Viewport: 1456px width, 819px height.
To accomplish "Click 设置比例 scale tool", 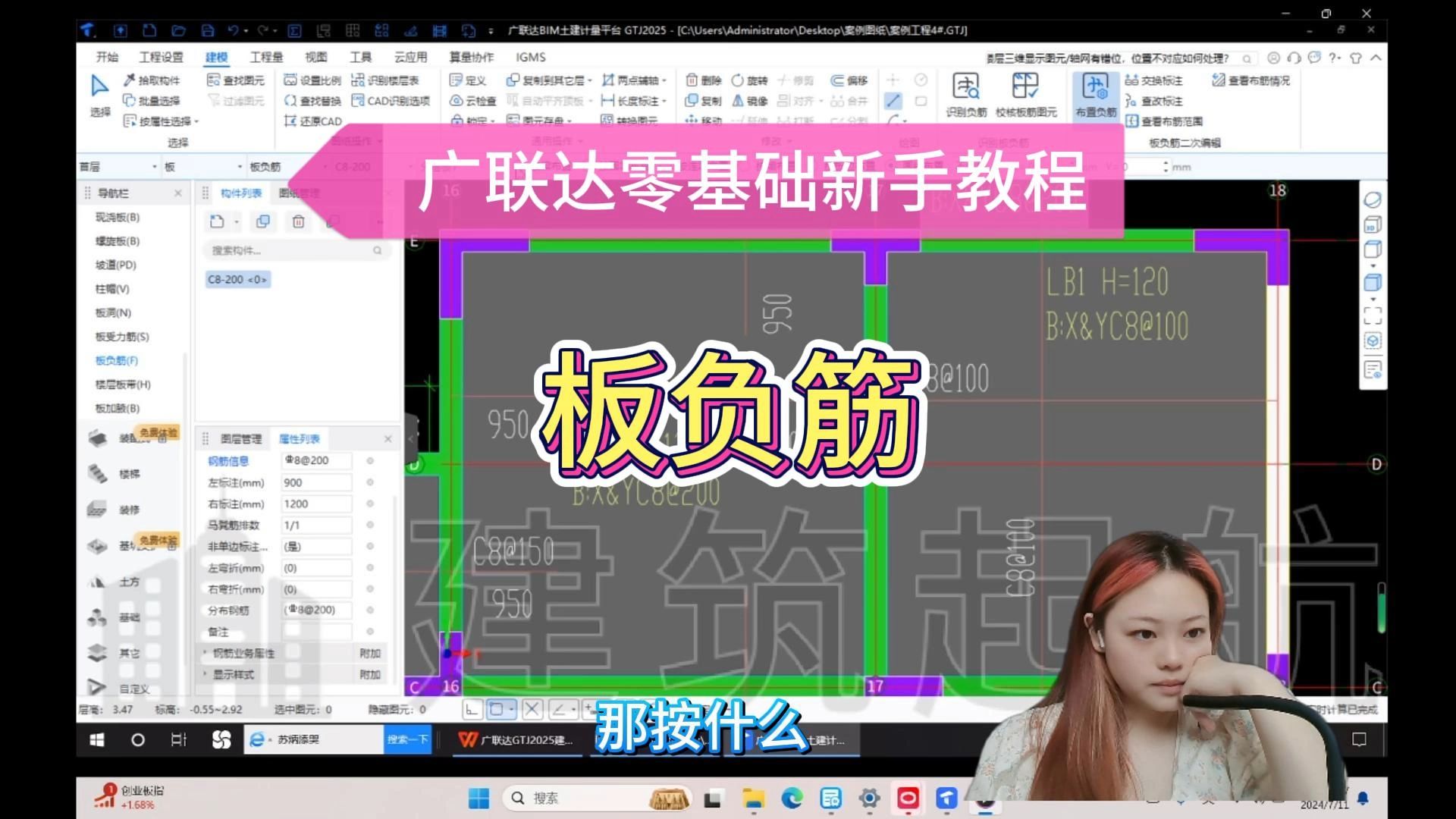I will [x=312, y=80].
